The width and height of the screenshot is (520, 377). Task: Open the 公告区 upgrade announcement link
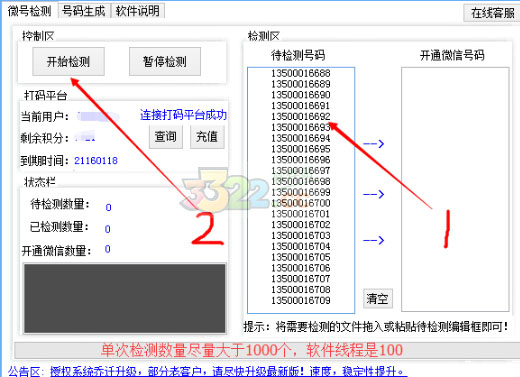point(229,371)
